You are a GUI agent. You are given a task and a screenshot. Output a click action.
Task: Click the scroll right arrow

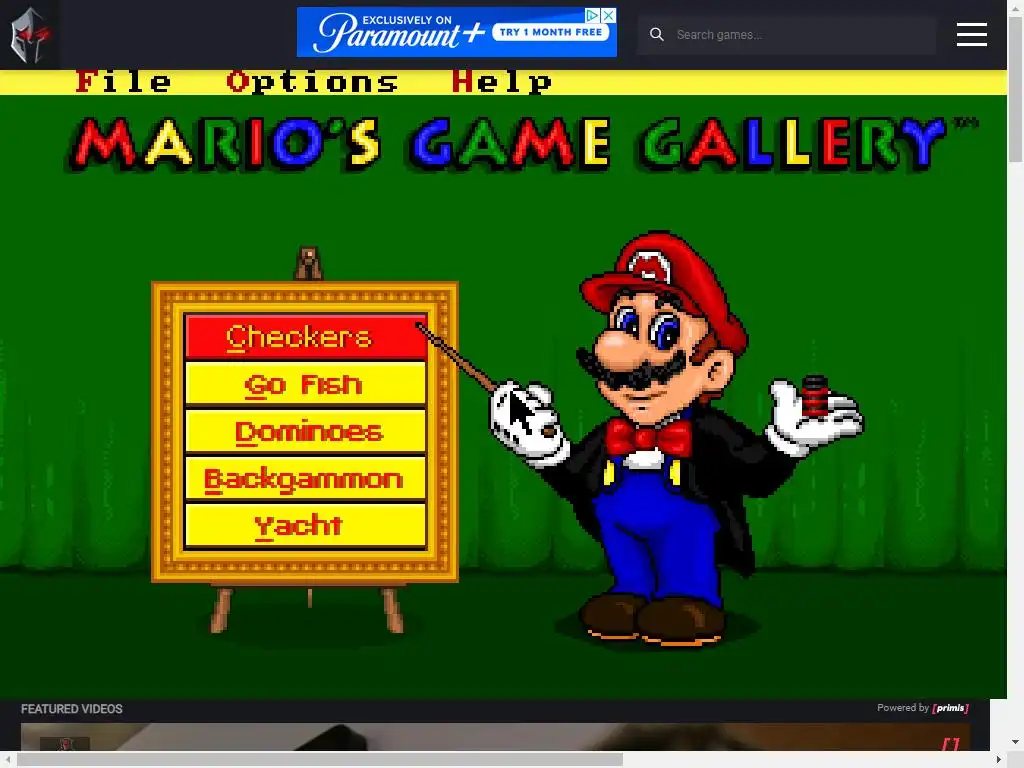tap(999, 760)
